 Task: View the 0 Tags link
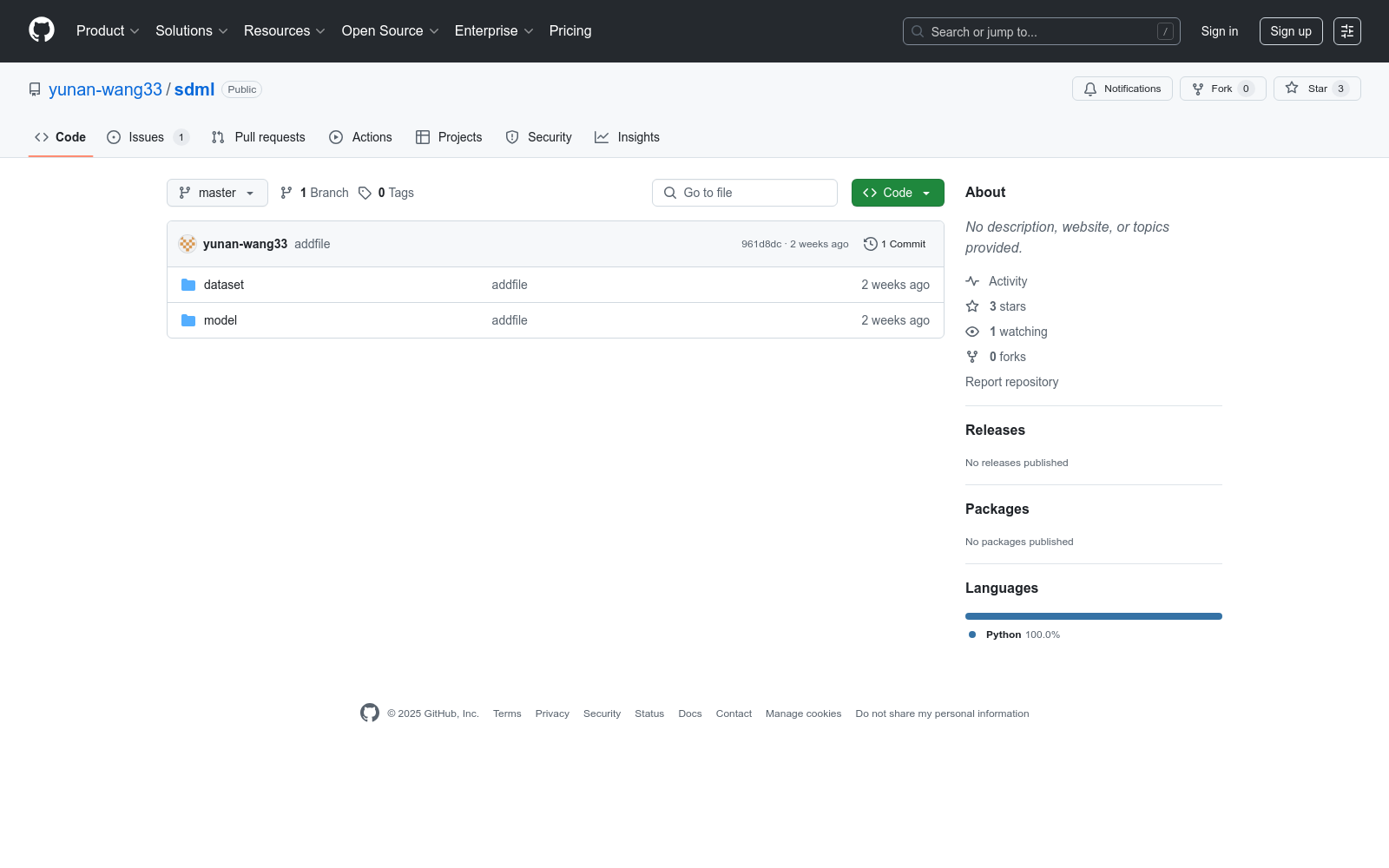[x=386, y=193]
